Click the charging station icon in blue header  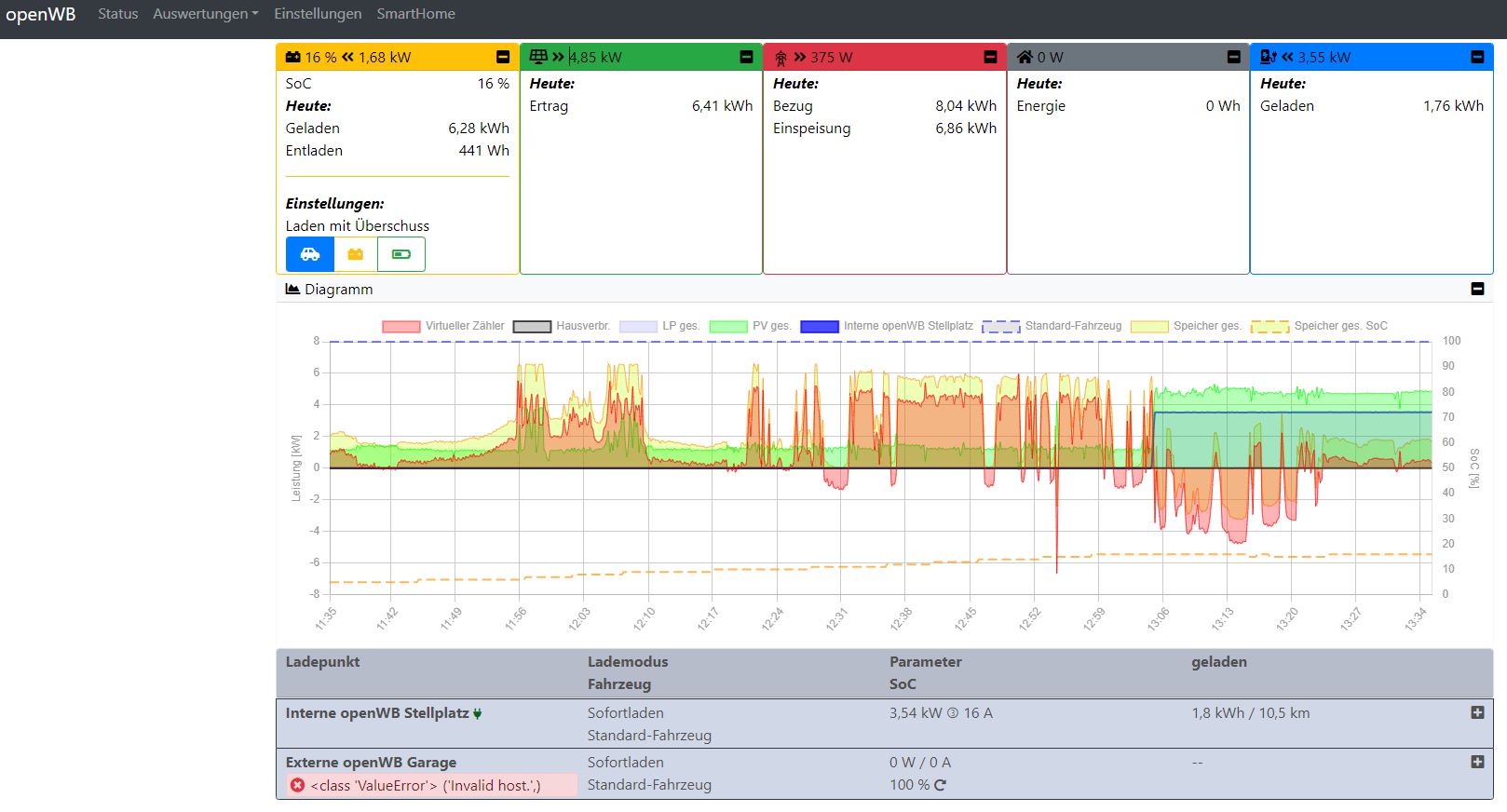[x=1268, y=57]
